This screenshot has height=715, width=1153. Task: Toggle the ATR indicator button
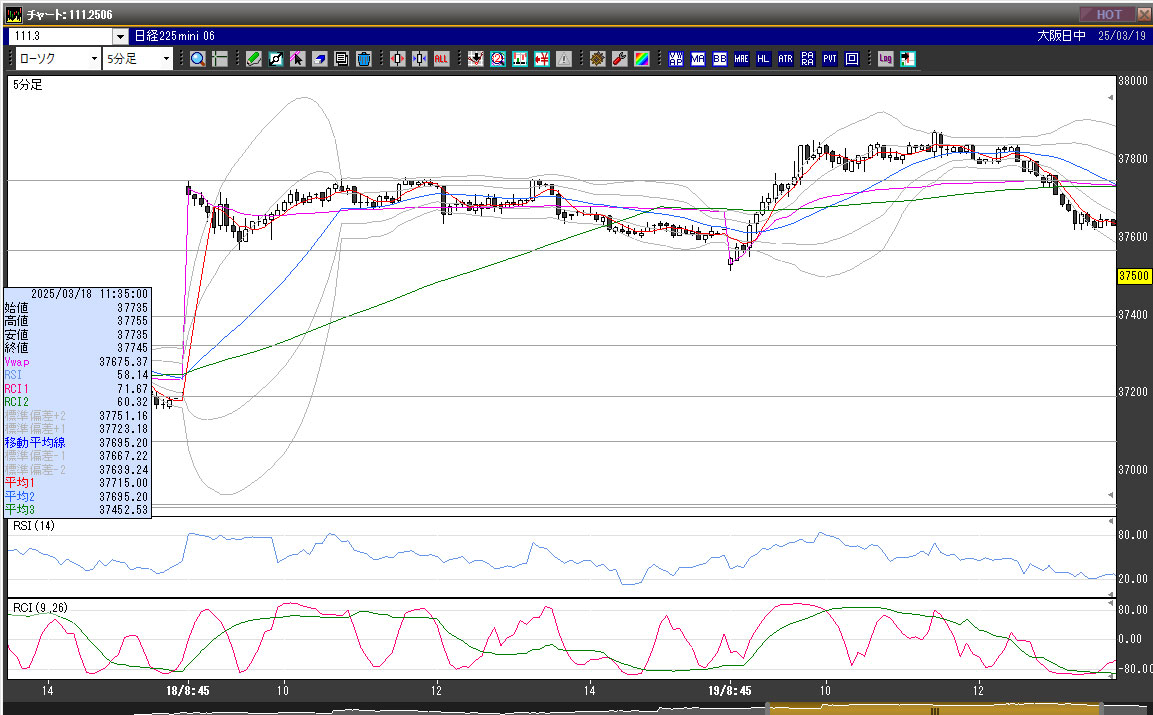pos(785,59)
